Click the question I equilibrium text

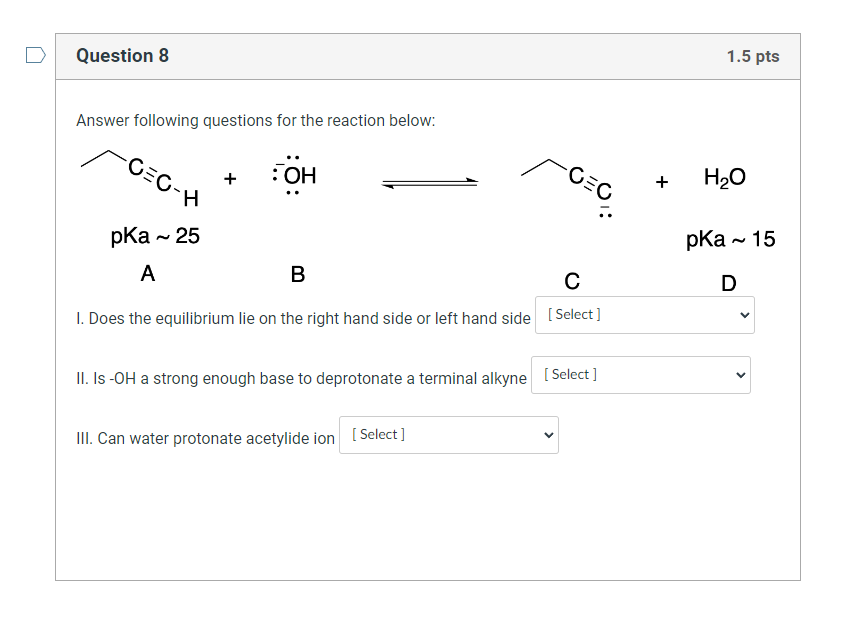click(303, 319)
